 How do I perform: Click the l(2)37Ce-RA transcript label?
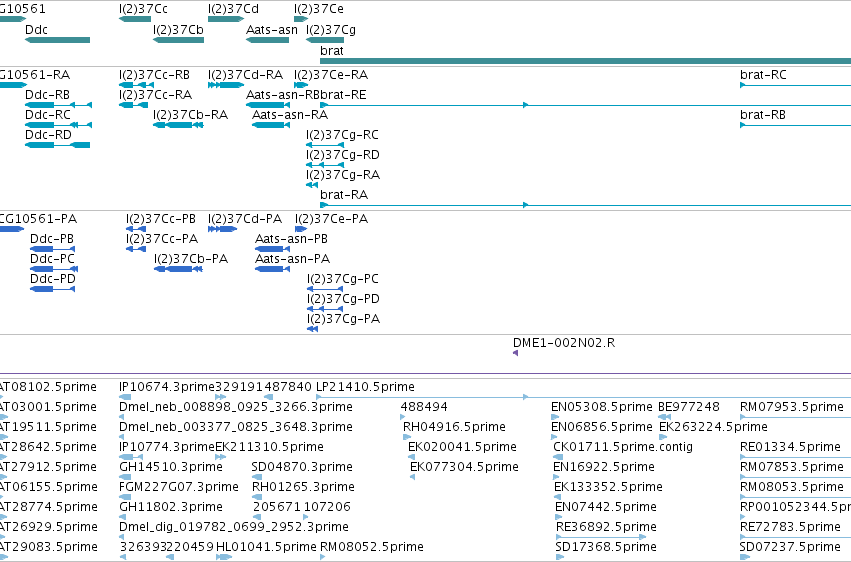pos(331,75)
